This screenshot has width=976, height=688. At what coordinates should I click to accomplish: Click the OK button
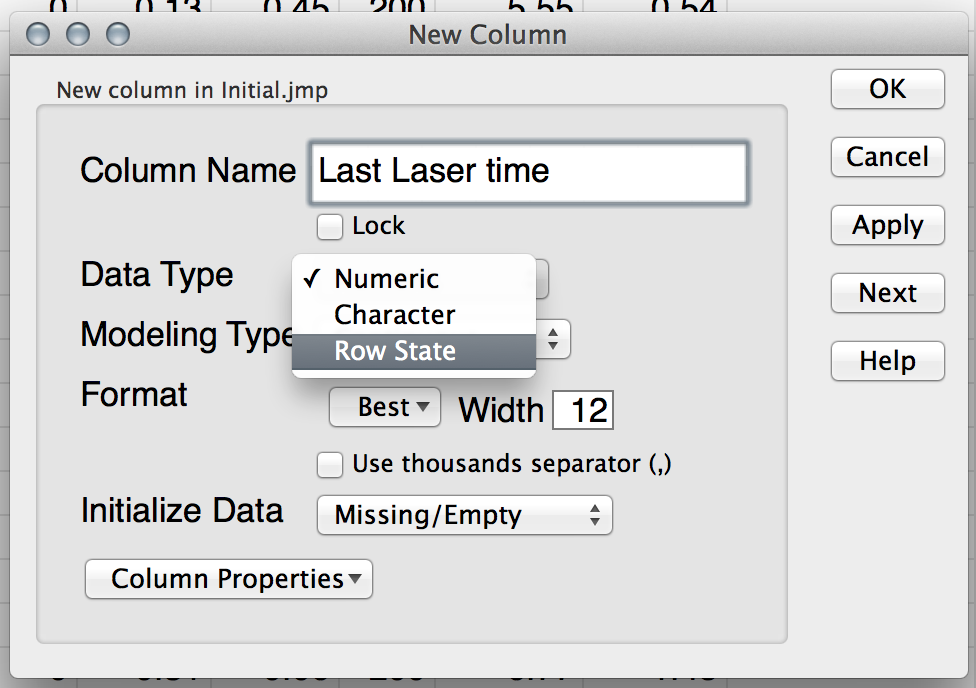pos(887,89)
